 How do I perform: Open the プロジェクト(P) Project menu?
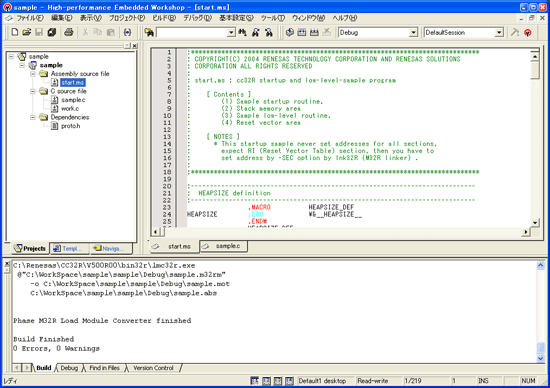127,18
